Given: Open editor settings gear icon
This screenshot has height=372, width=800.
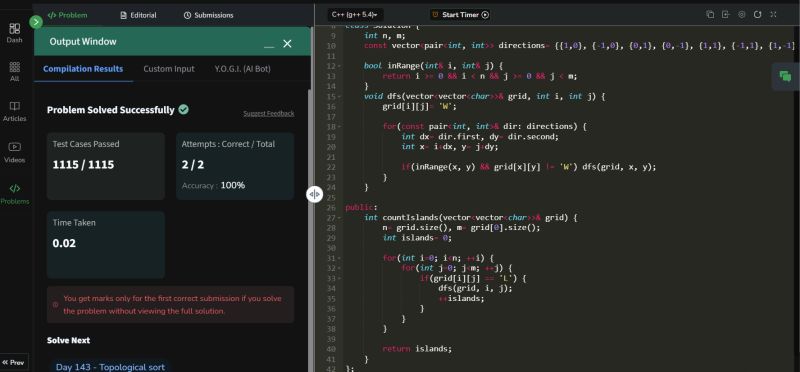Looking at the screenshot, I should click(x=742, y=15).
